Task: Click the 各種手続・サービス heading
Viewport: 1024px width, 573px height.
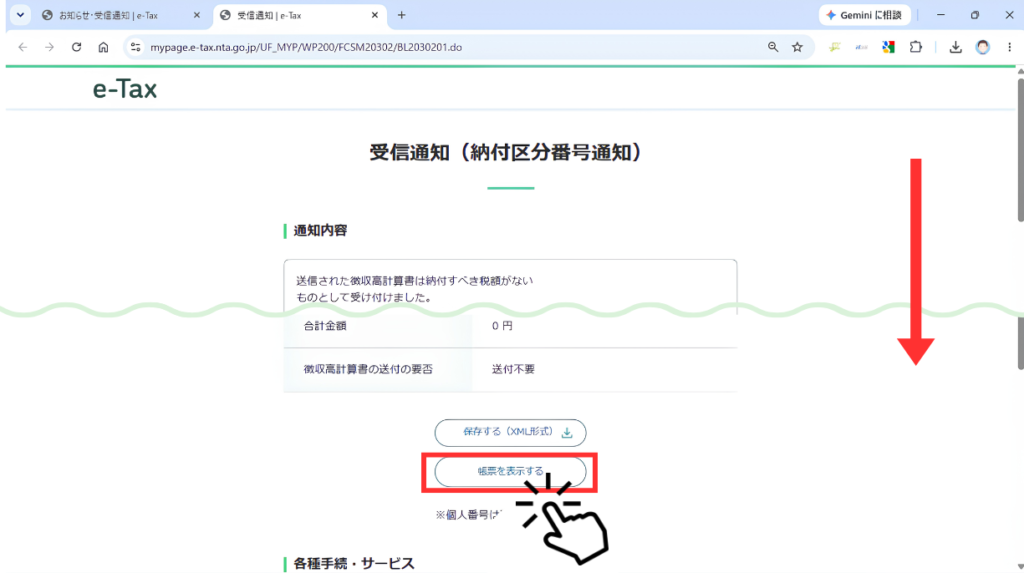Action: click(x=353, y=563)
